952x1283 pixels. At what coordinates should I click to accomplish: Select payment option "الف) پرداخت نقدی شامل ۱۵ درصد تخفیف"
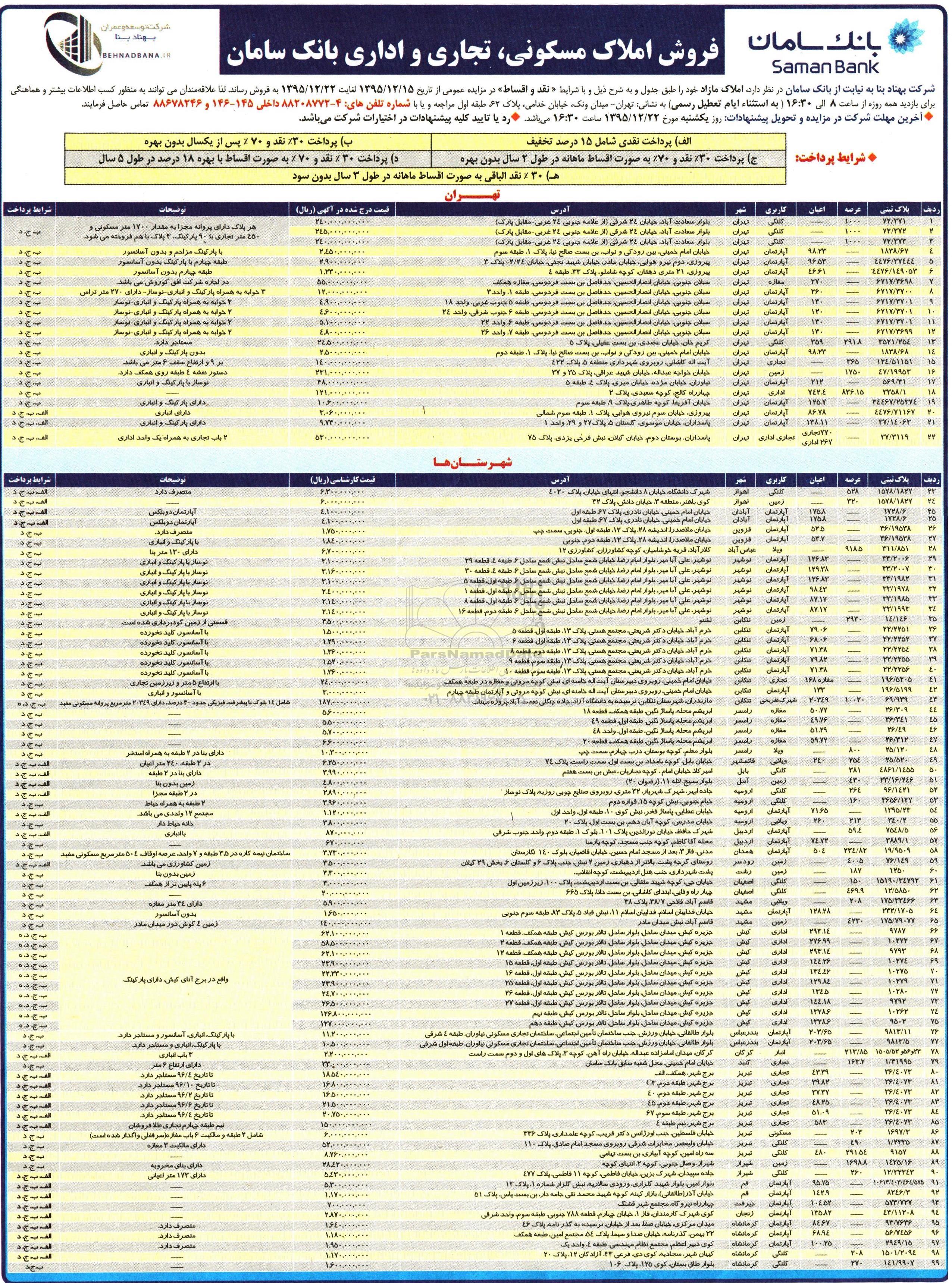[608, 141]
